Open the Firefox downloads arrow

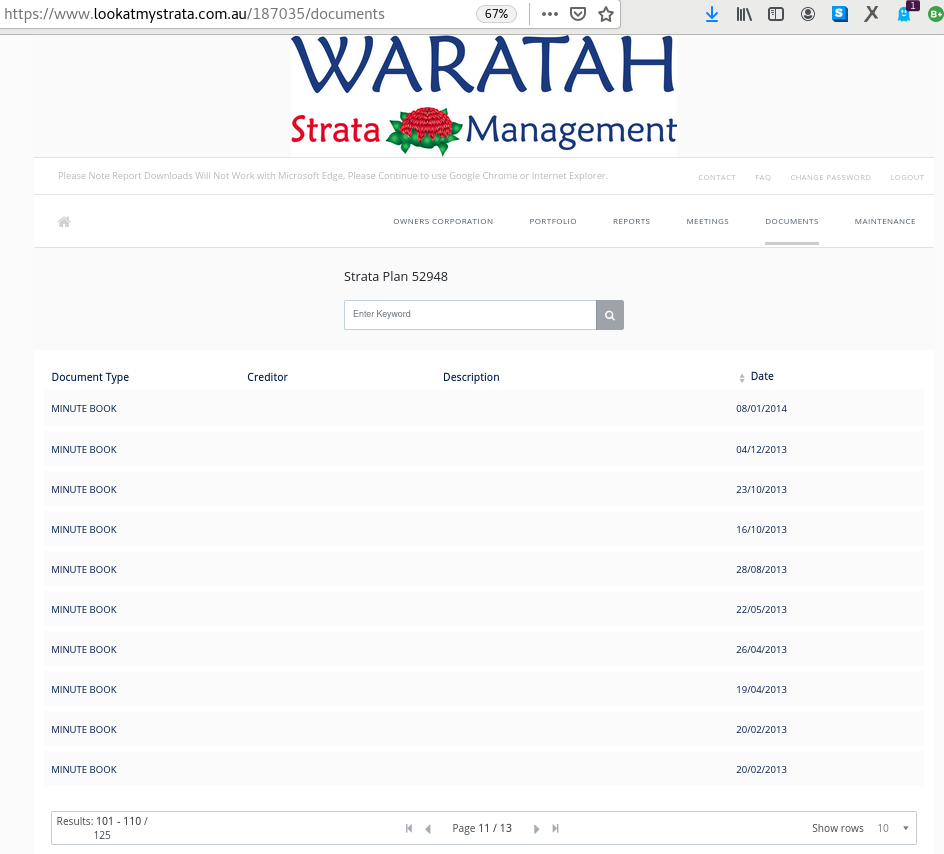tap(712, 14)
